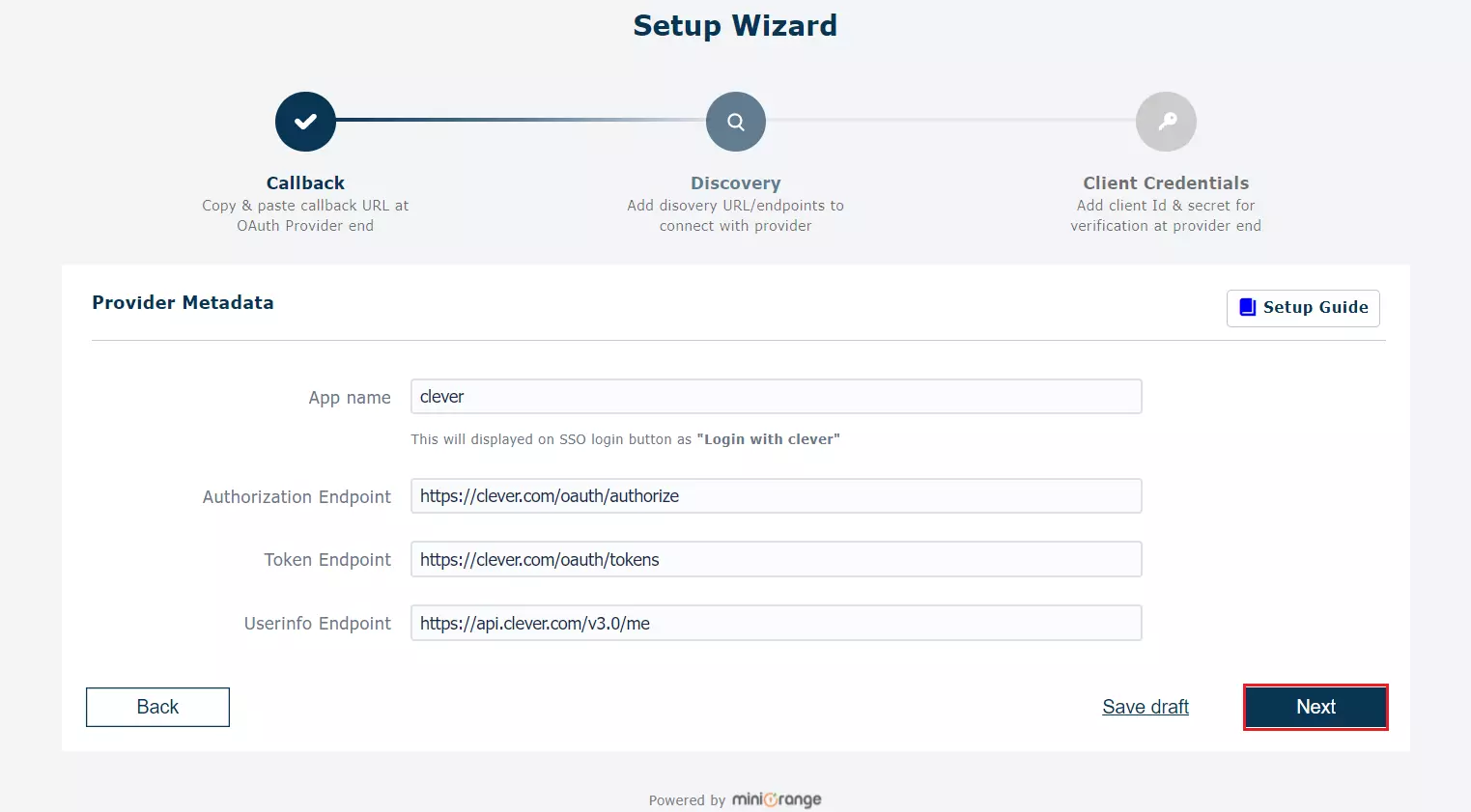The height and width of the screenshot is (812, 1471).
Task: Click 'Add client Id & secret' description
Action: click(1166, 215)
